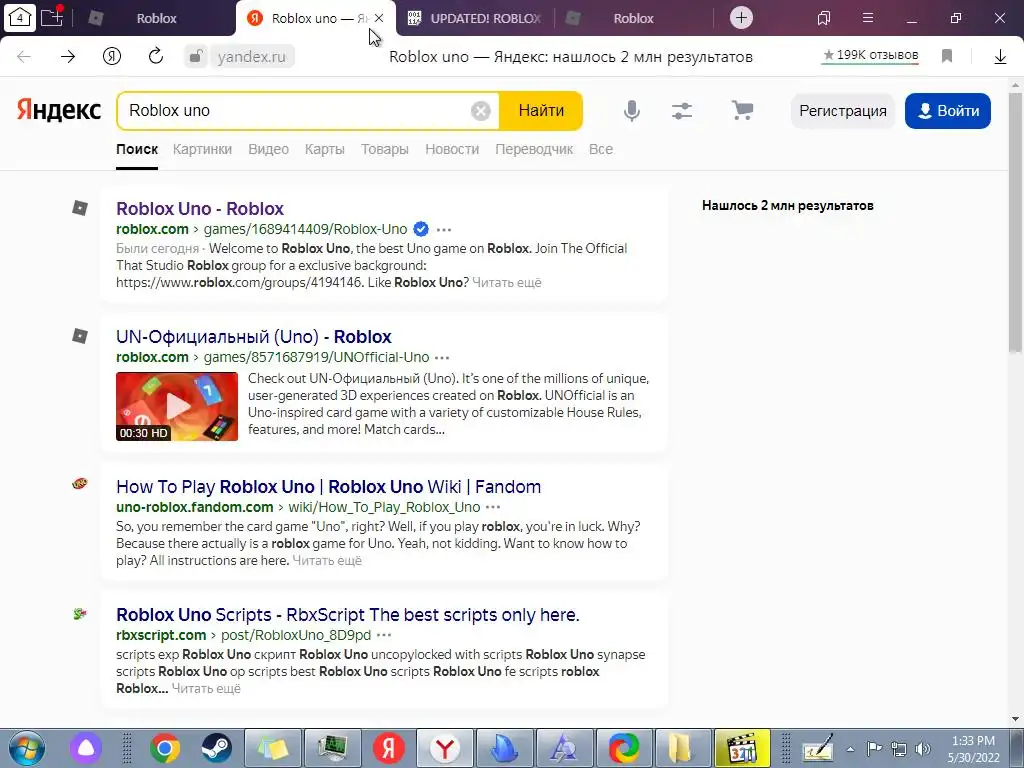Open the shopping cart icon
Image resolution: width=1024 pixels, height=768 pixels.
point(743,110)
